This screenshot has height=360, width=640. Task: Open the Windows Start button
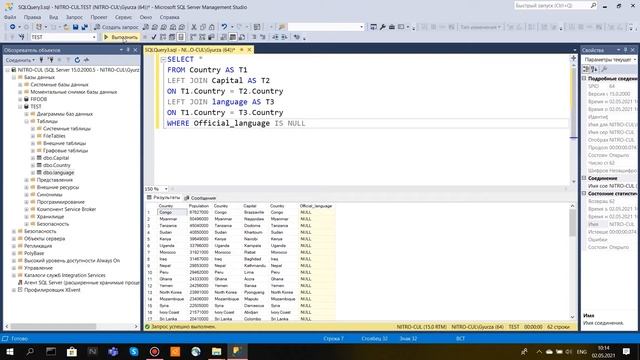point(10,351)
